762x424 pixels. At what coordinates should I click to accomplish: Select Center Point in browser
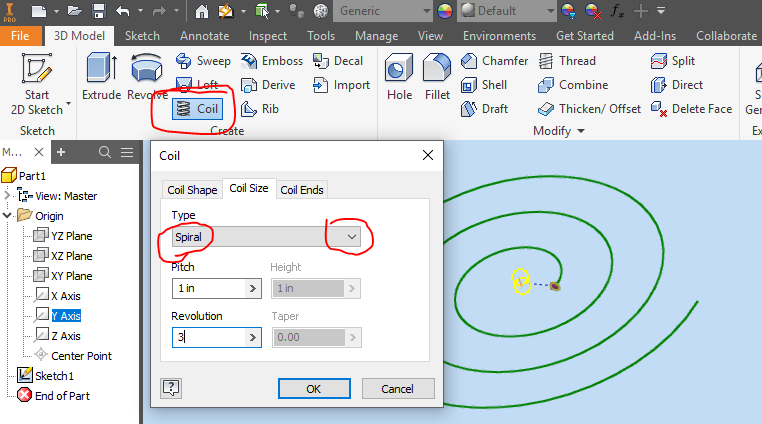click(73, 356)
